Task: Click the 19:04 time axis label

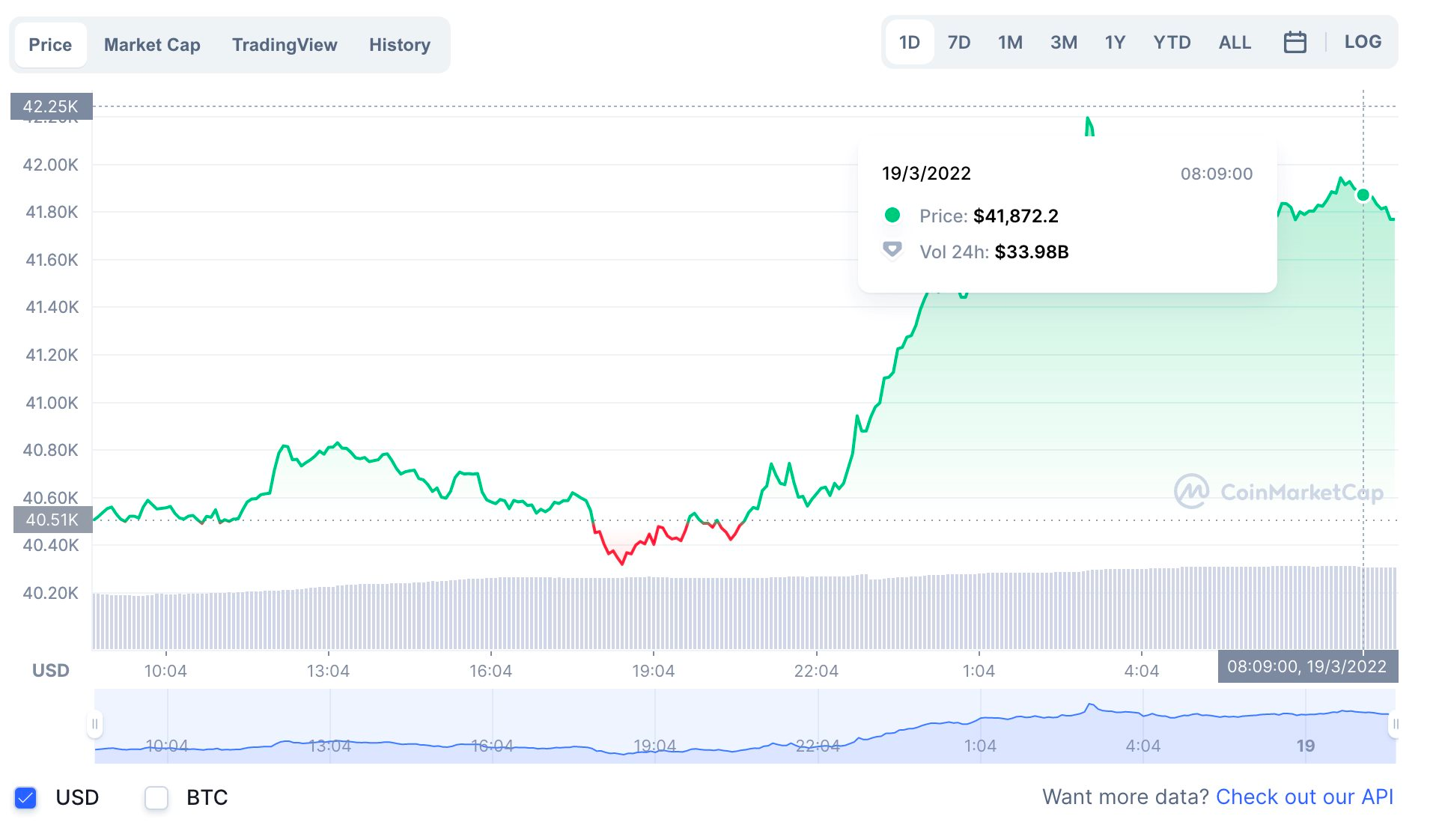Action: [x=653, y=671]
